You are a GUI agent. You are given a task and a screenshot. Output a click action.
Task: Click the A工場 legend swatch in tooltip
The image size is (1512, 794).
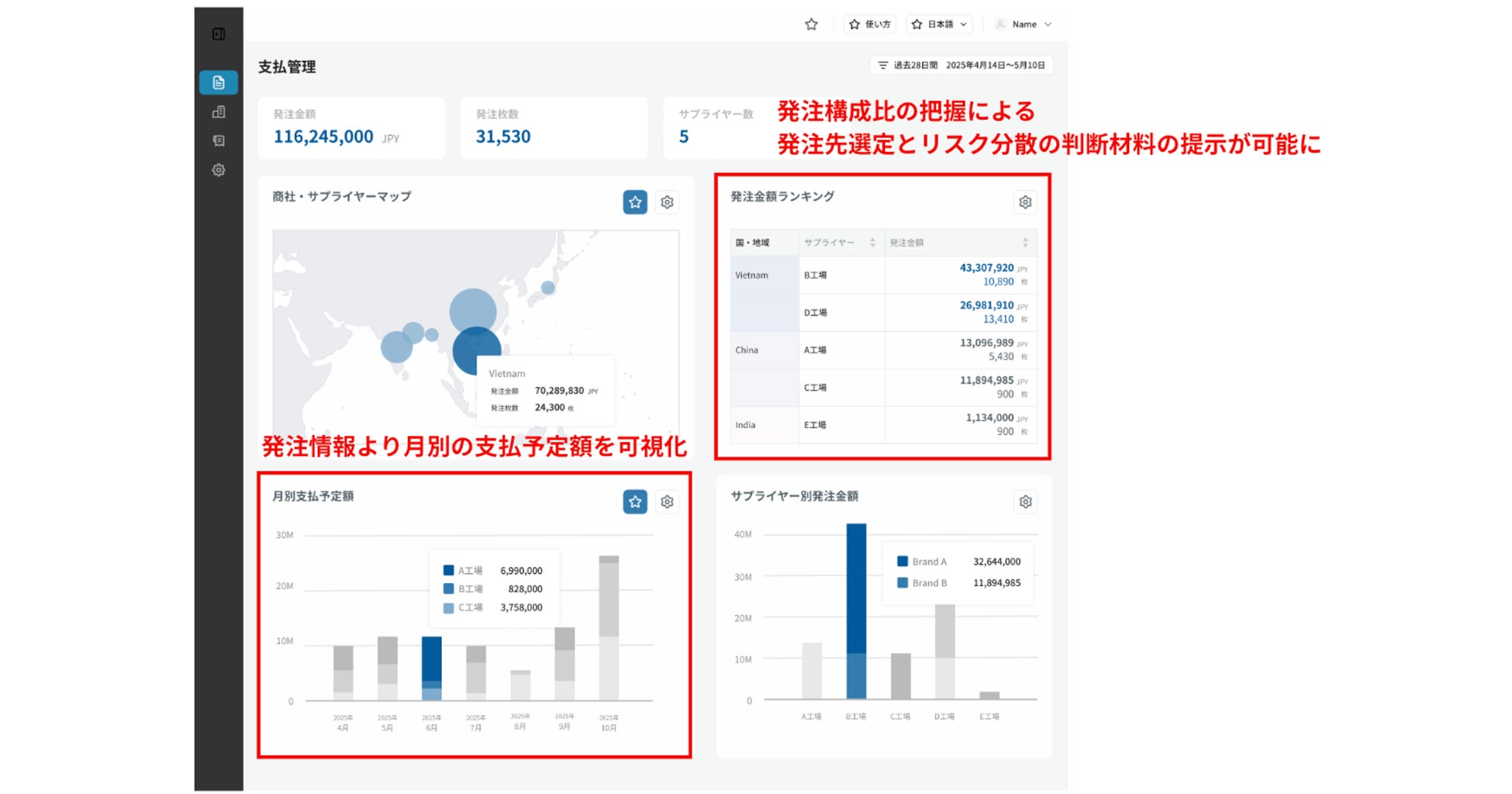448,571
